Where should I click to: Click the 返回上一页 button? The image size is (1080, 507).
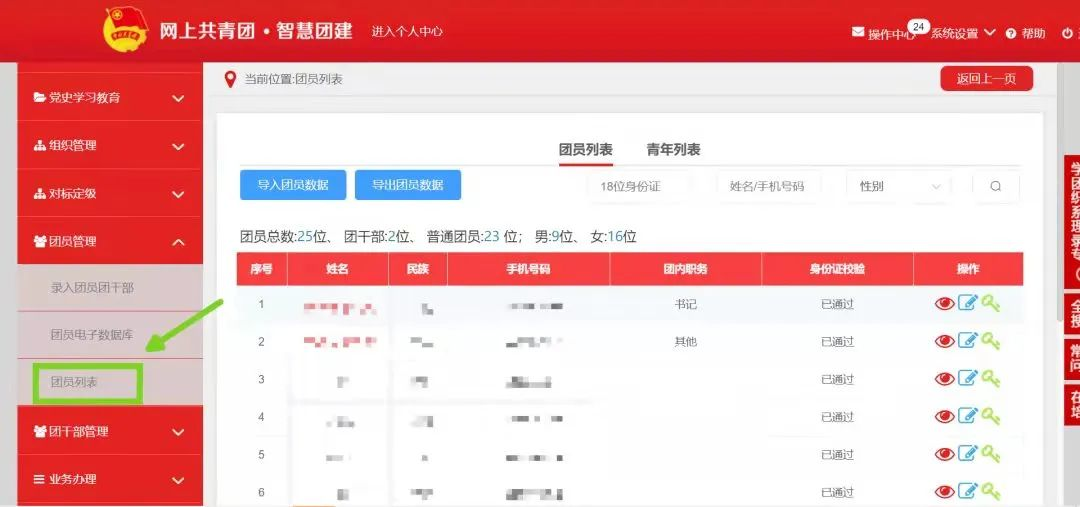click(986, 79)
